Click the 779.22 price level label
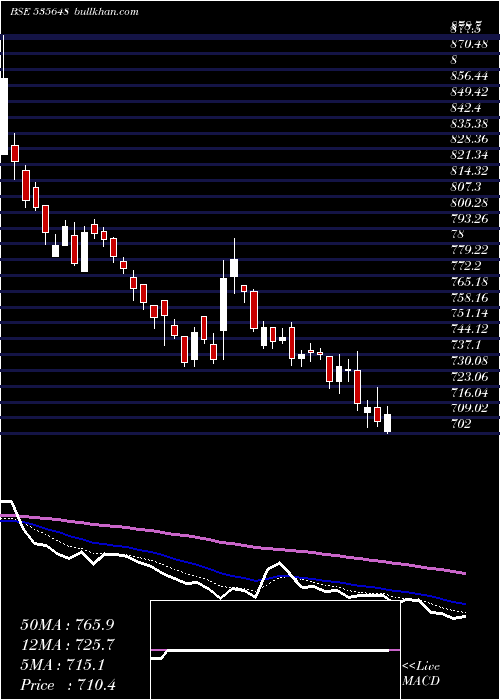 pyautogui.click(x=468, y=250)
